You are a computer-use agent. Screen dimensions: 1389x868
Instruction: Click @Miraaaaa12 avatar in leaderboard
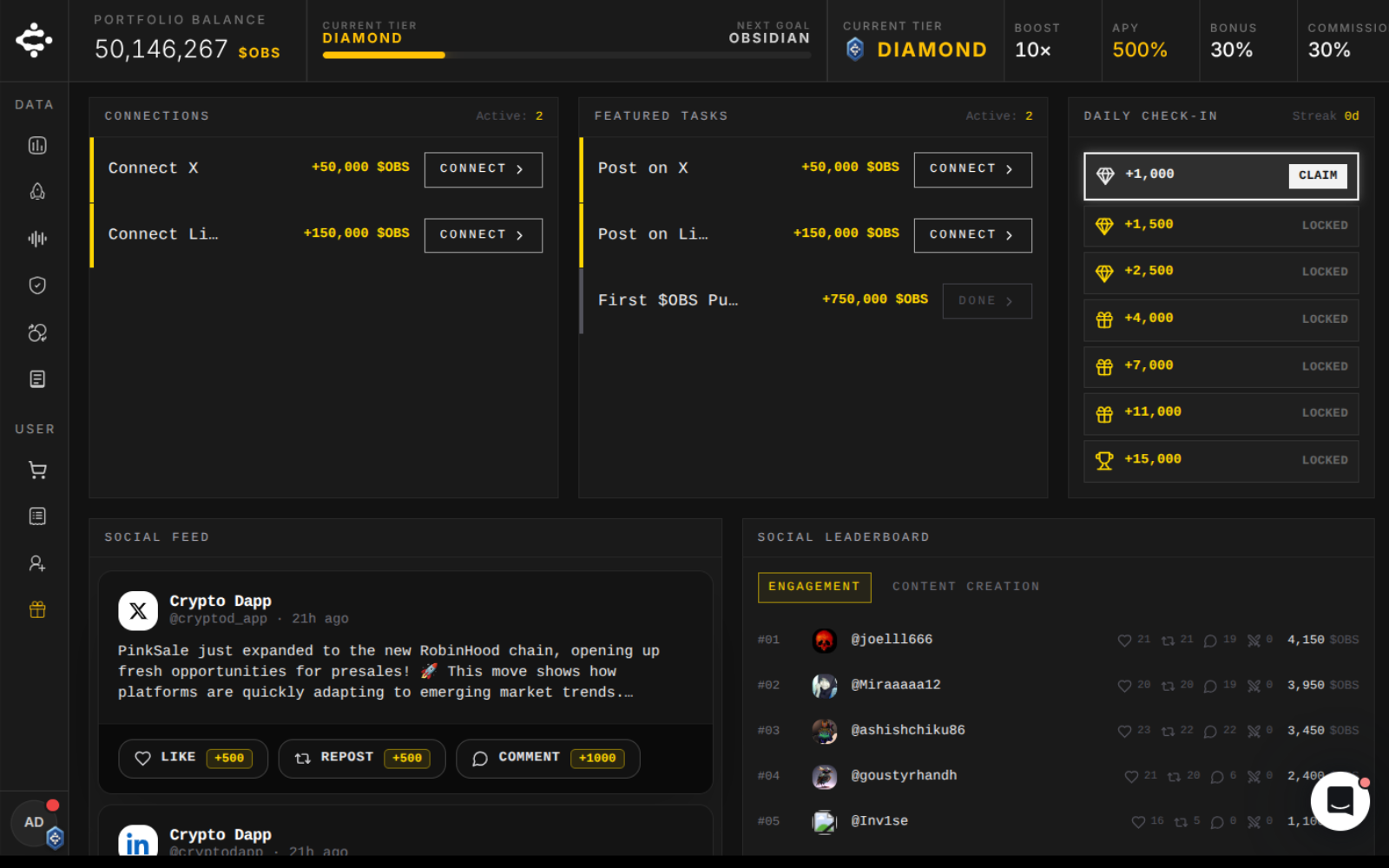824,686
